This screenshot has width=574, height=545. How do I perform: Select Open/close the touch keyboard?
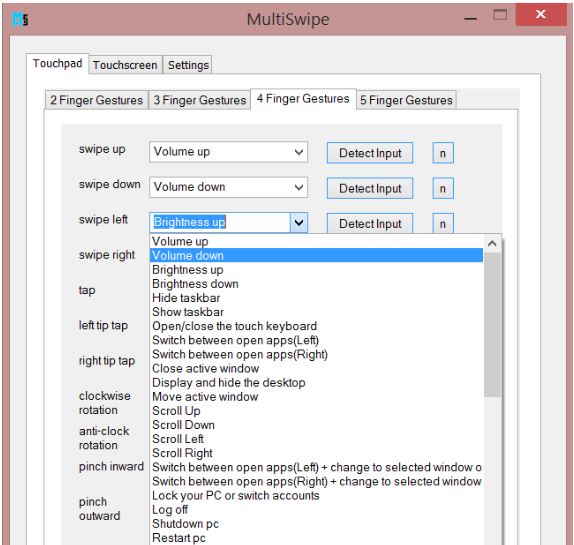317,326
